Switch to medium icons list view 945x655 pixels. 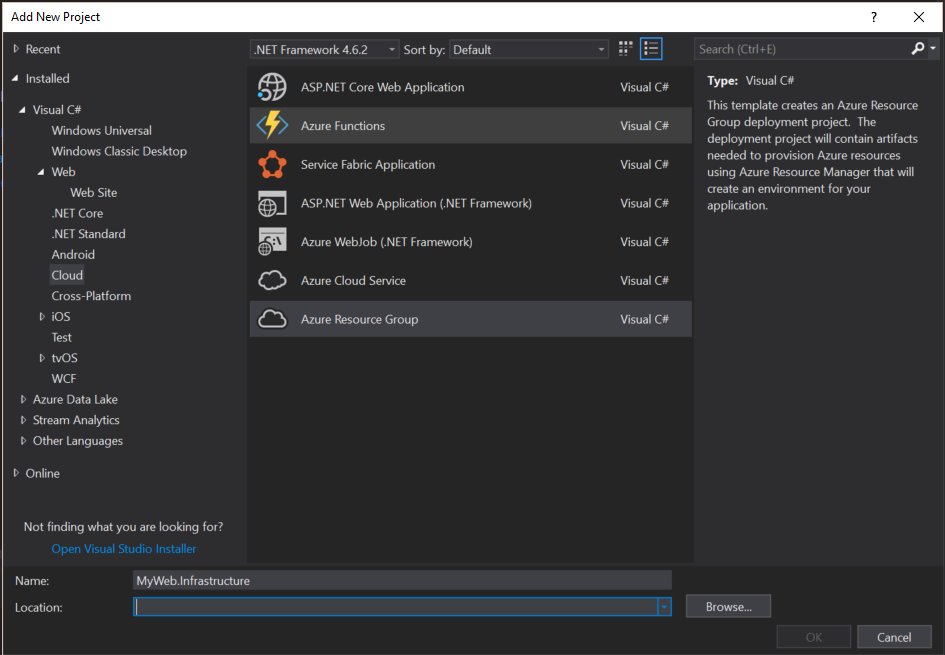pyautogui.click(x=651, y=49)
